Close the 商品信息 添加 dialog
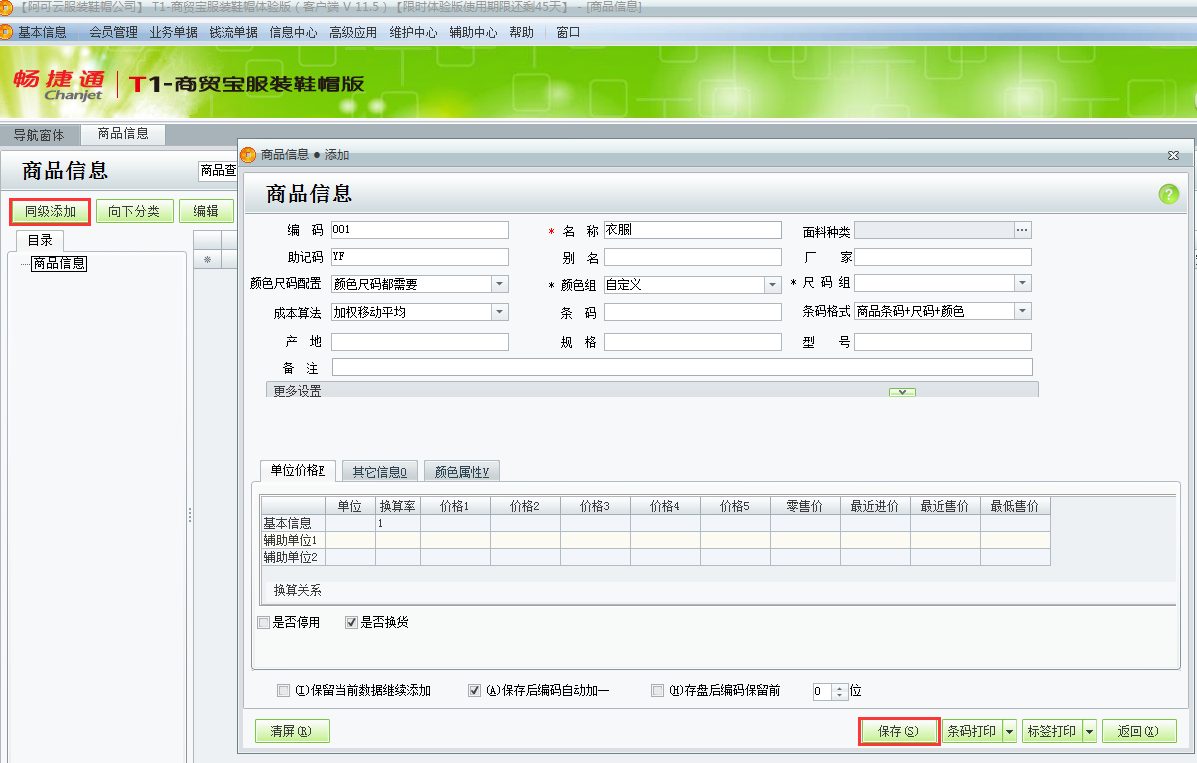 1173,155
